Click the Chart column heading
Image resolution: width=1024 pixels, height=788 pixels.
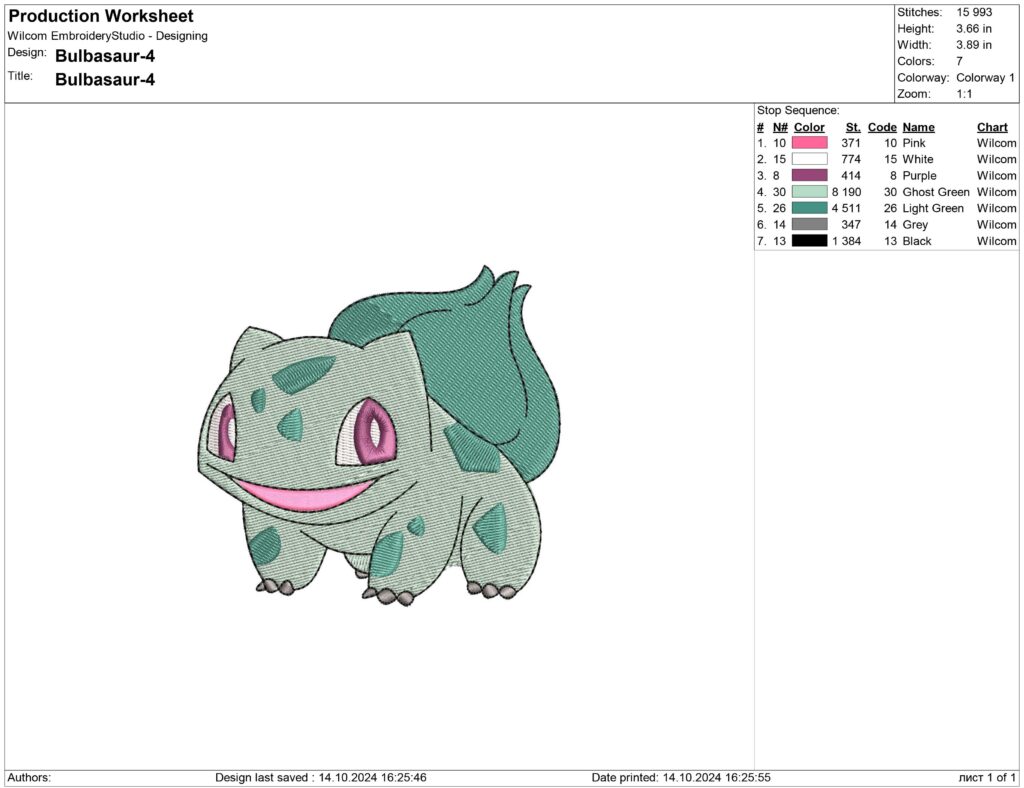point(991,127)
